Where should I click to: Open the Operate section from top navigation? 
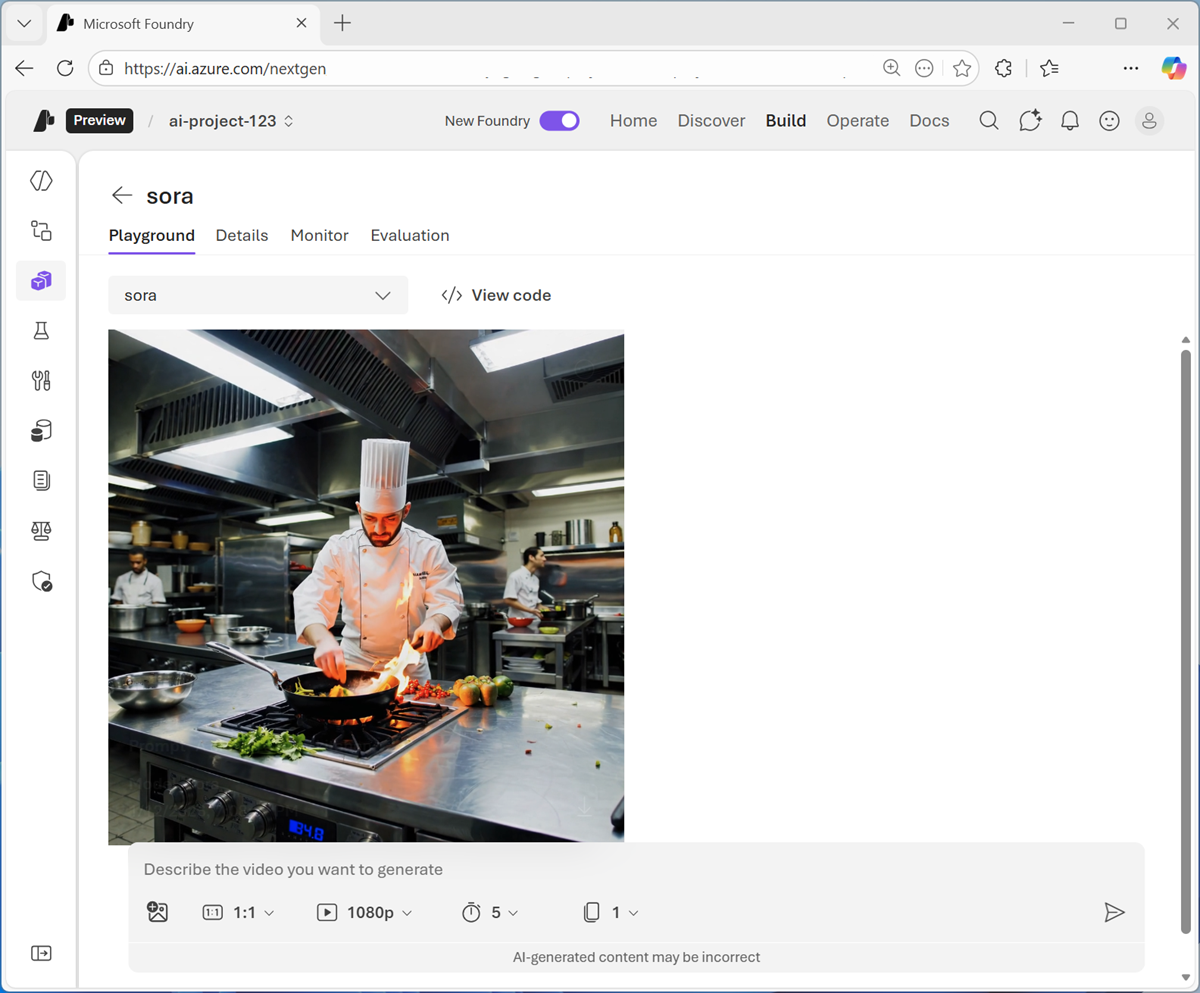pyautogui.click(x=857, y=120)
